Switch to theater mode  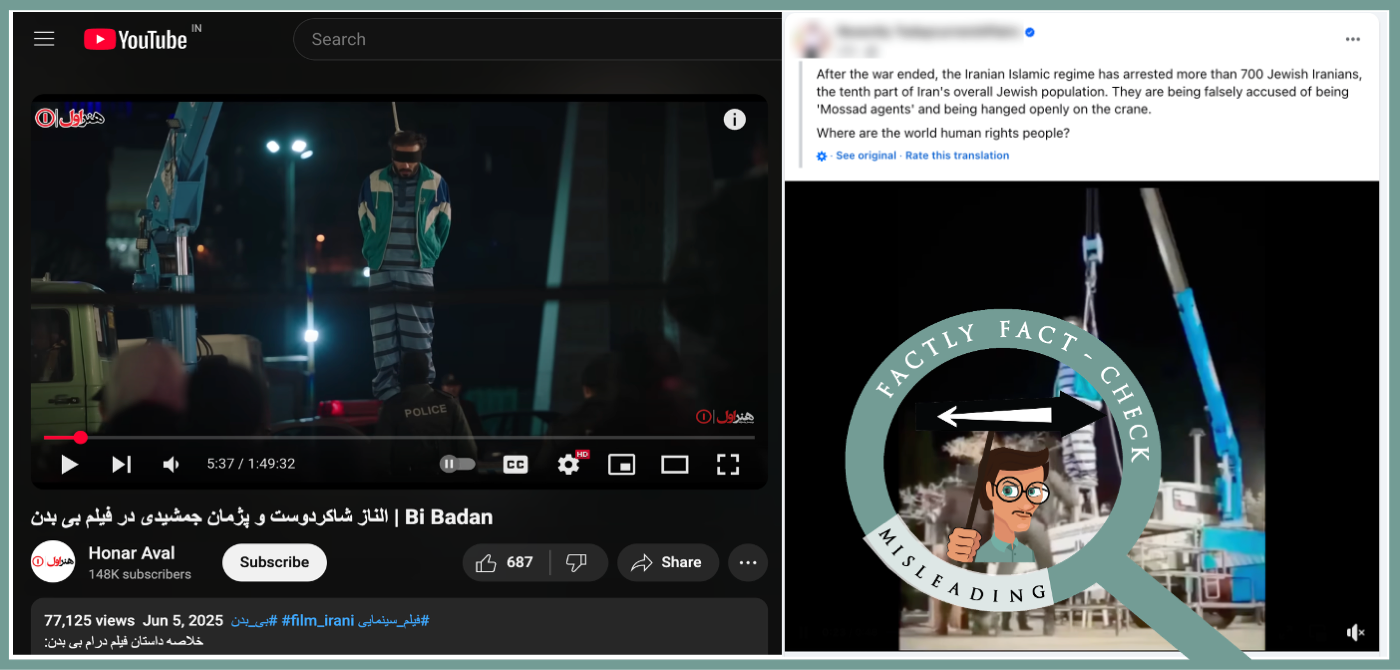674,464
